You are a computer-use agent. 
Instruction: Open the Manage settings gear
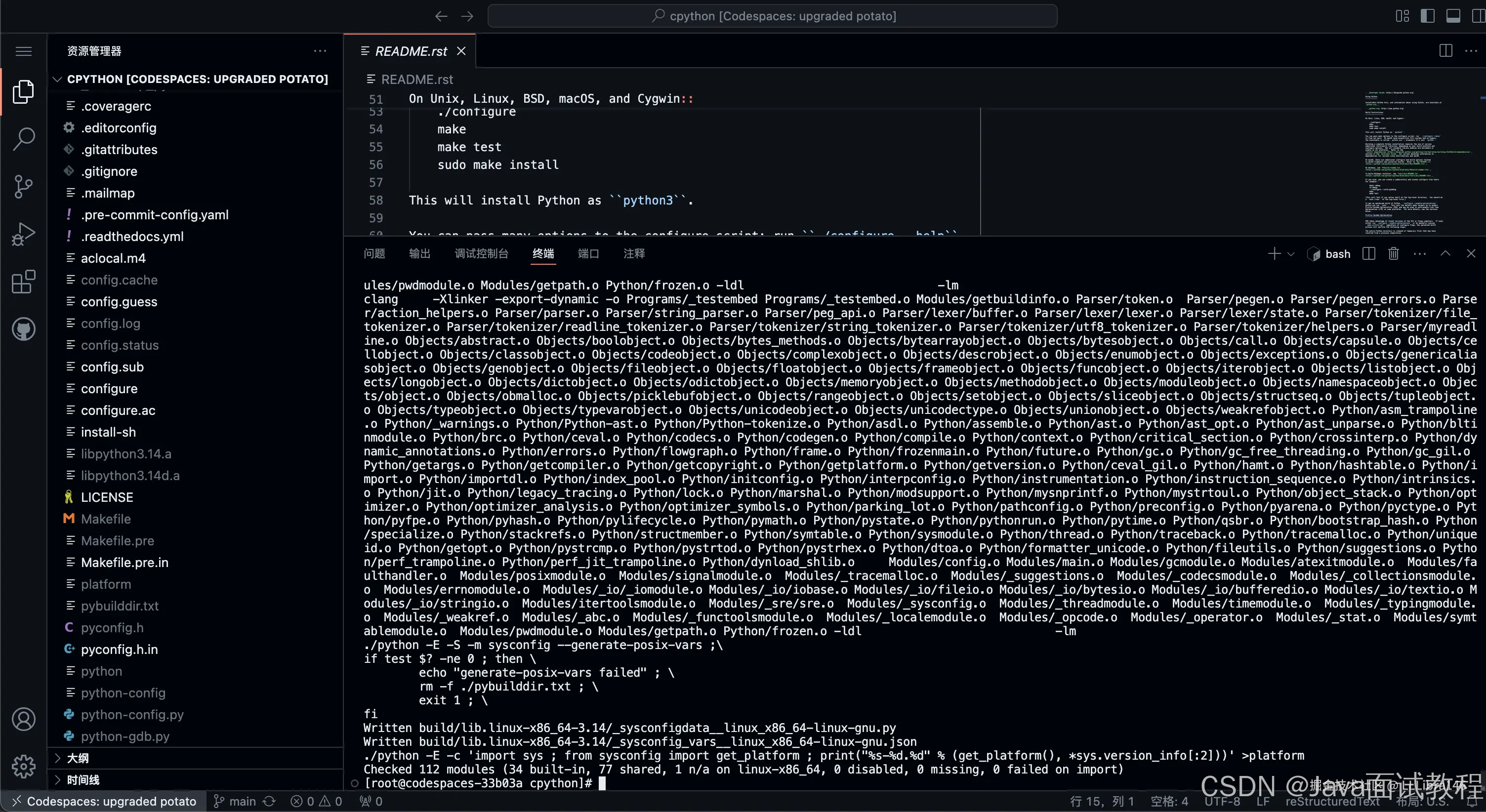point(24,767)
